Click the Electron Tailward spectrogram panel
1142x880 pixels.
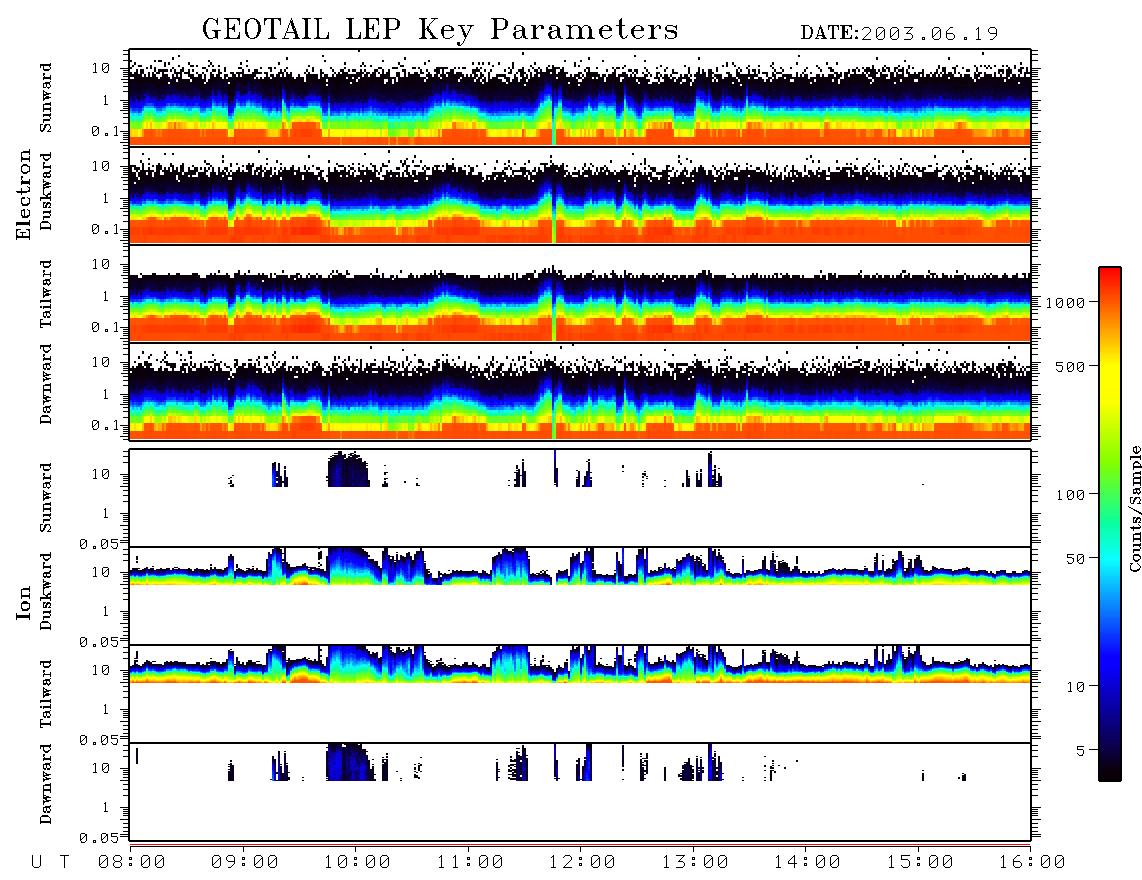[x=580, y=293]
